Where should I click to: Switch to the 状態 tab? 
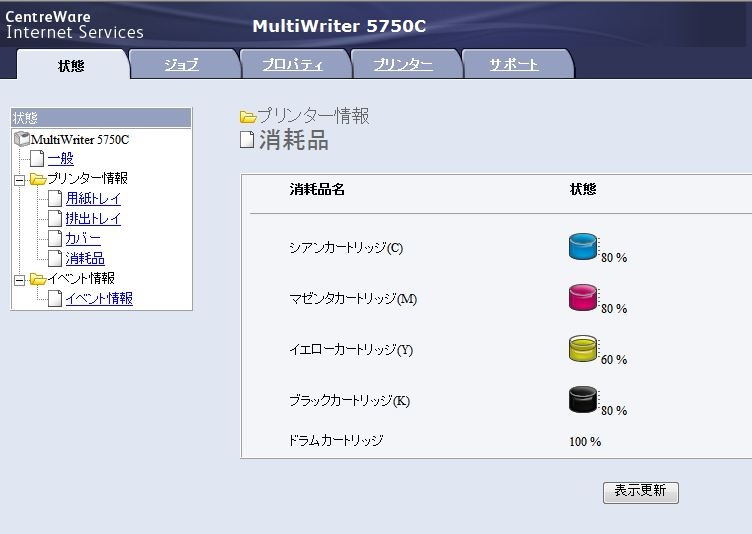pyautogui.click(x=71, y=65)
